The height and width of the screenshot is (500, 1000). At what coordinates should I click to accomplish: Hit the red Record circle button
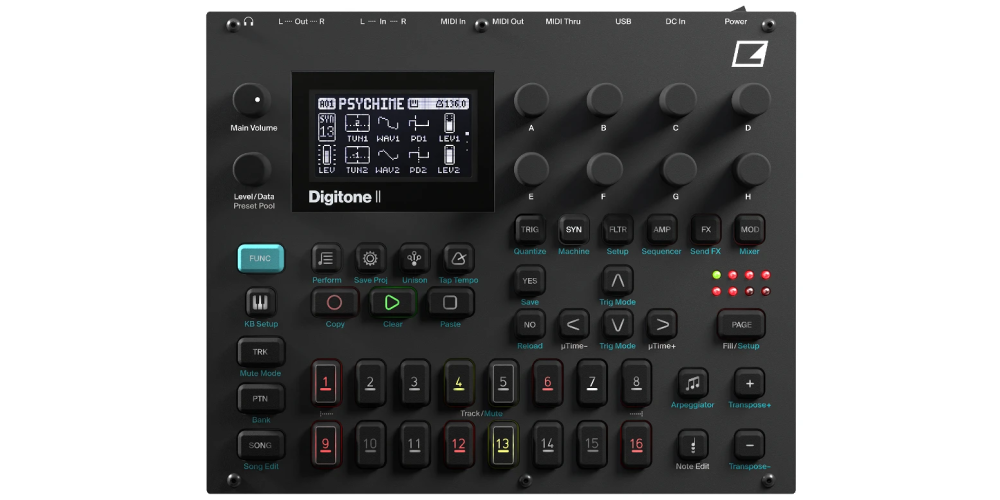pos(335,302)
